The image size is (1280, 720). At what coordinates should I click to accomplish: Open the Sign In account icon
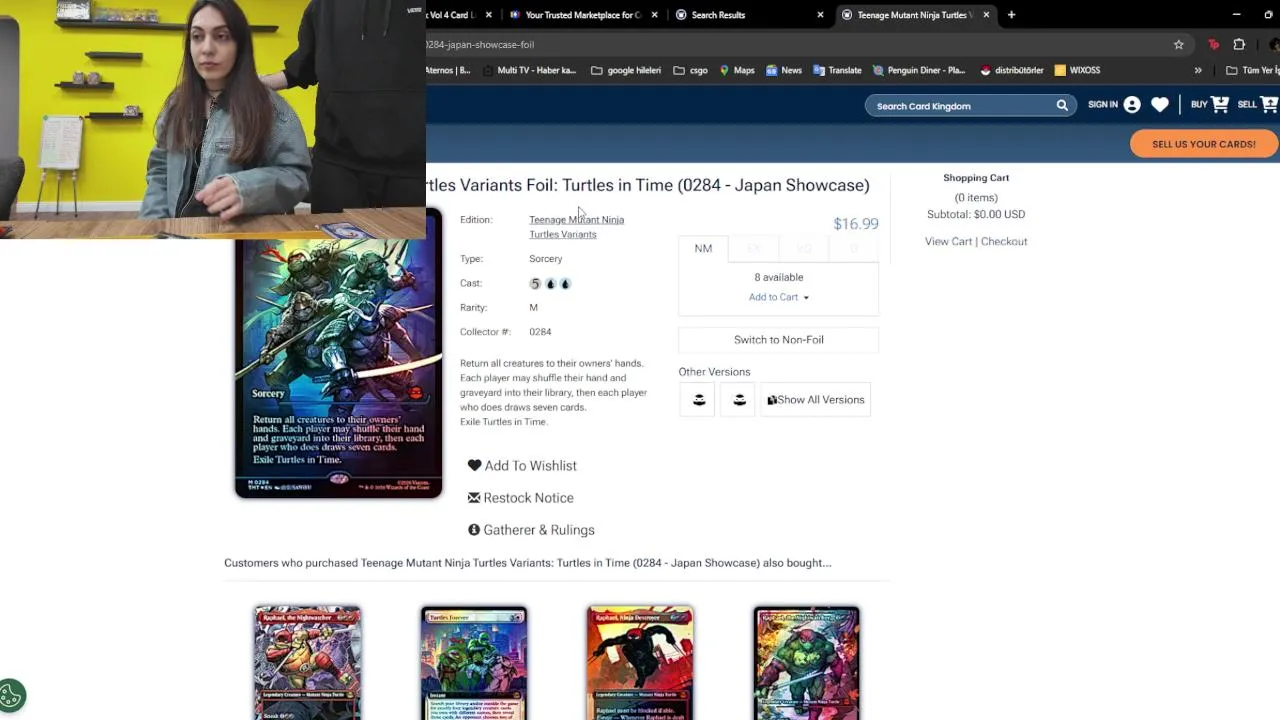(1132, 105)
